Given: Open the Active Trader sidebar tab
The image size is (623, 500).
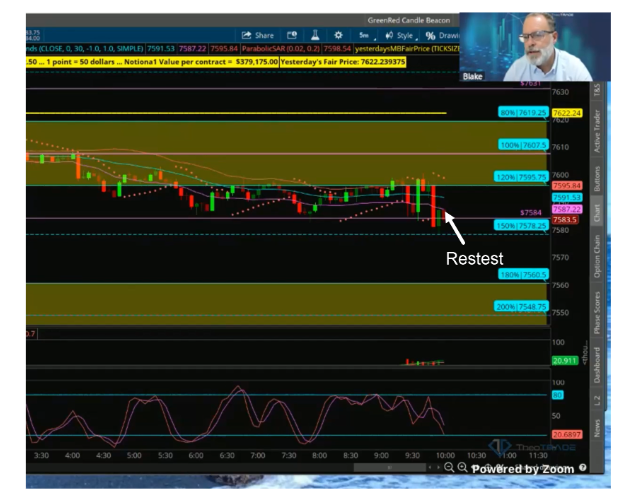Looking at the screenshot, I should pyautogui.click(x=597, y=131).
